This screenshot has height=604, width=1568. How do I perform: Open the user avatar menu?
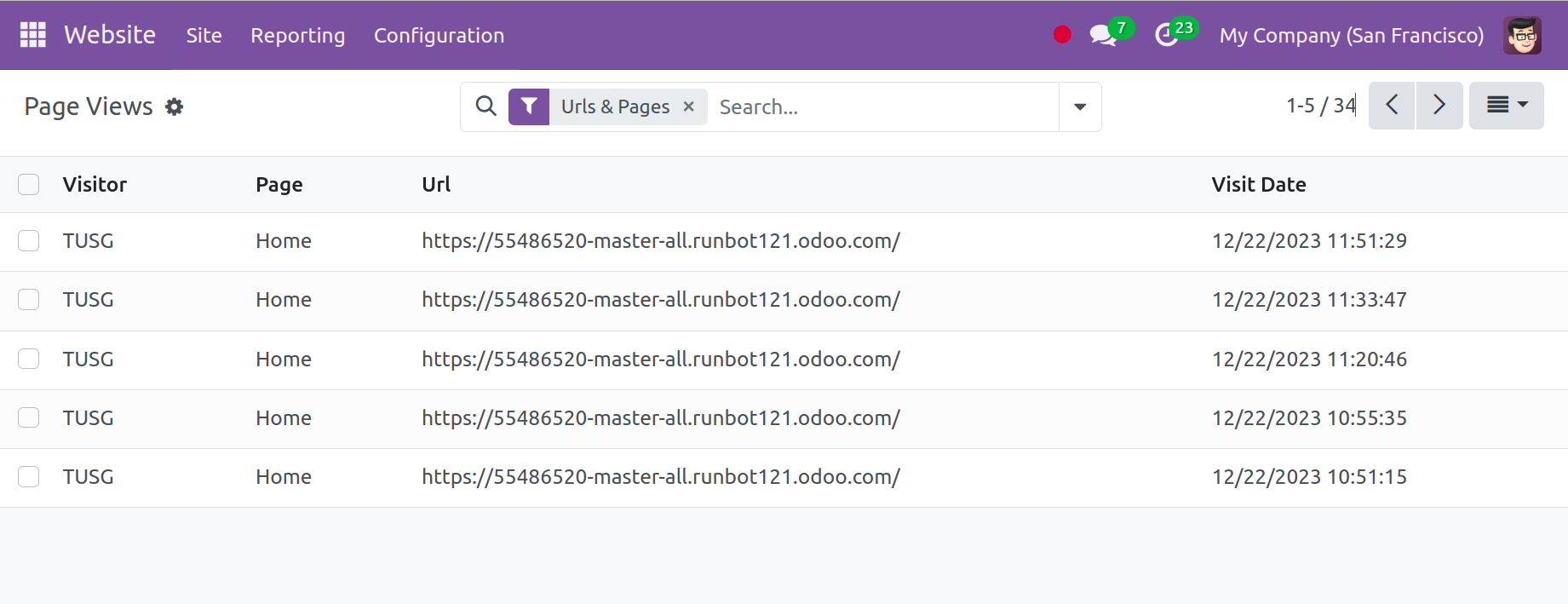(x=1522, y=35)
